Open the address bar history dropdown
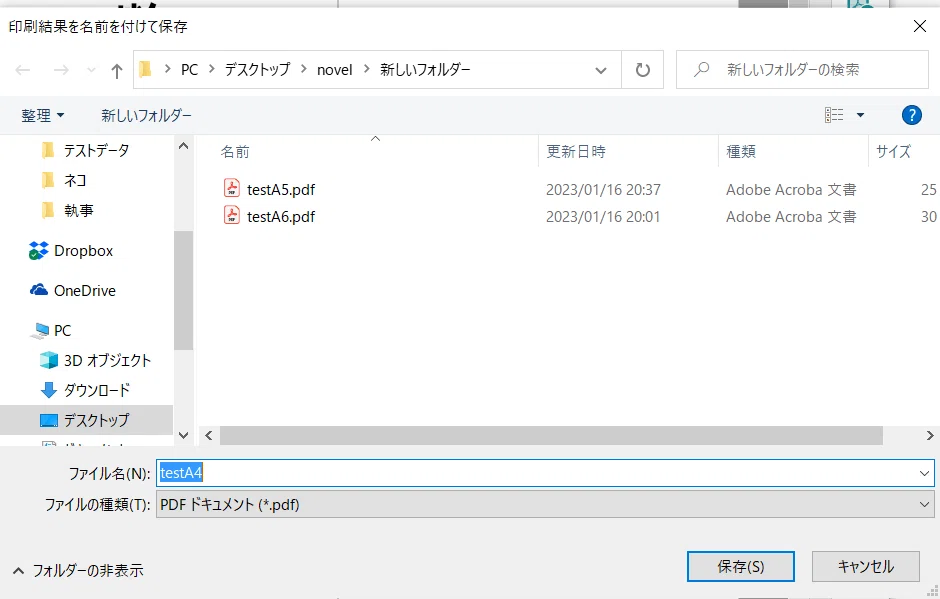 600,70
